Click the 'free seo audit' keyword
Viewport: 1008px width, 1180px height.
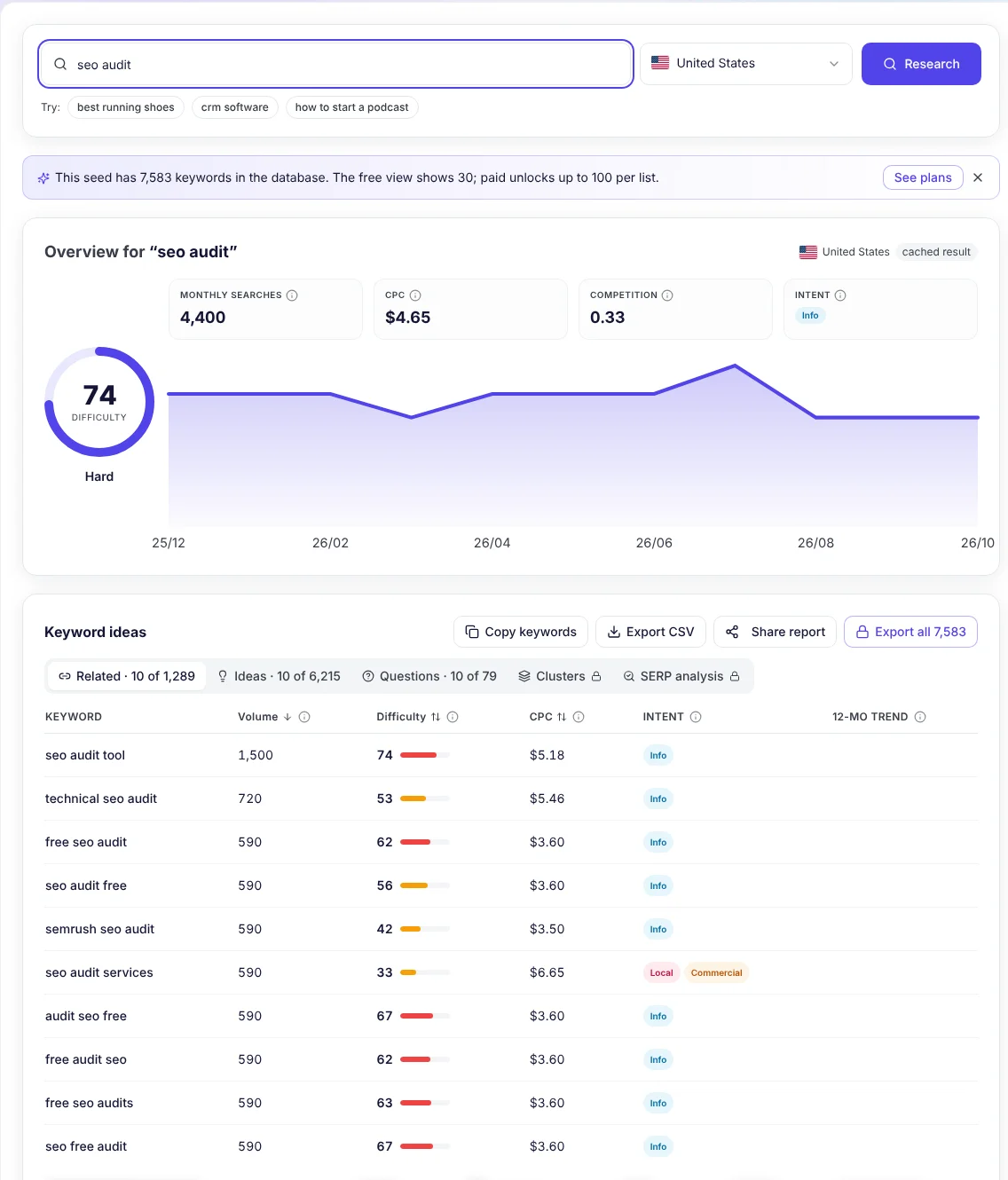point(86,842)
